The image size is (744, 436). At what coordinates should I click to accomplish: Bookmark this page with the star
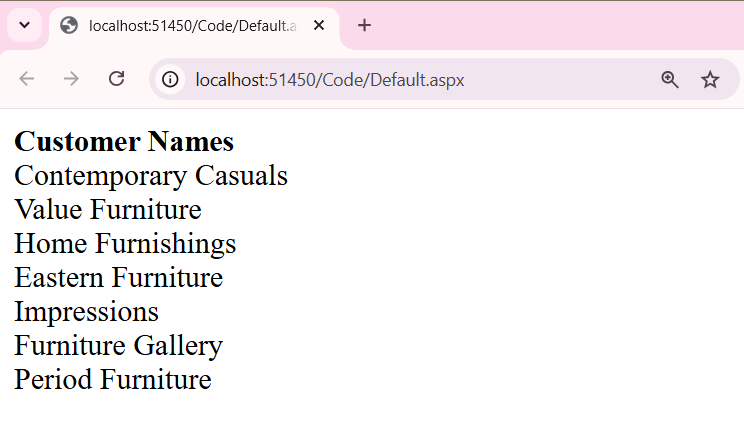click(710, 79)
